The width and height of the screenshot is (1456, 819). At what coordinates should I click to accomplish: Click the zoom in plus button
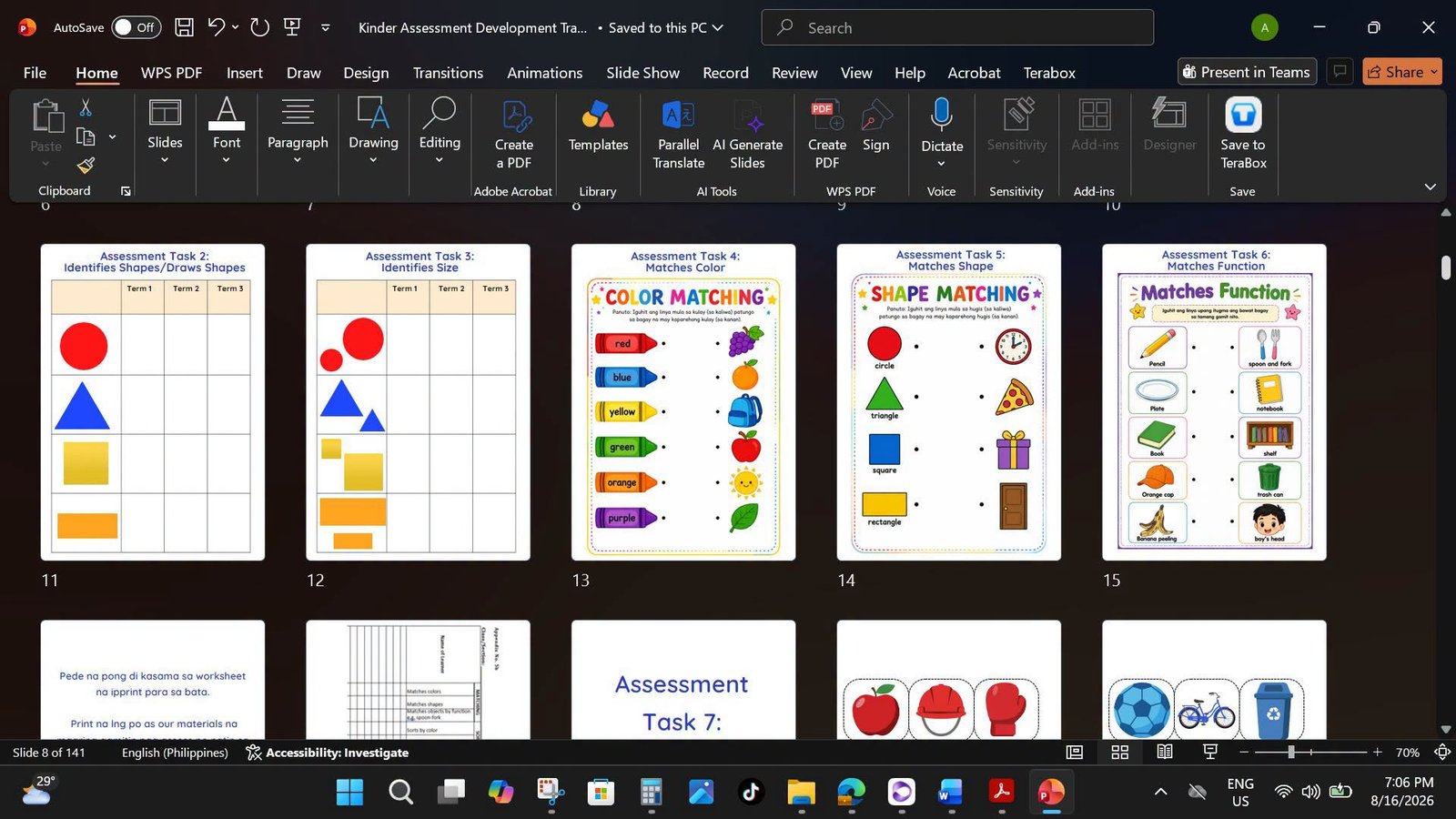(1378, 753)
